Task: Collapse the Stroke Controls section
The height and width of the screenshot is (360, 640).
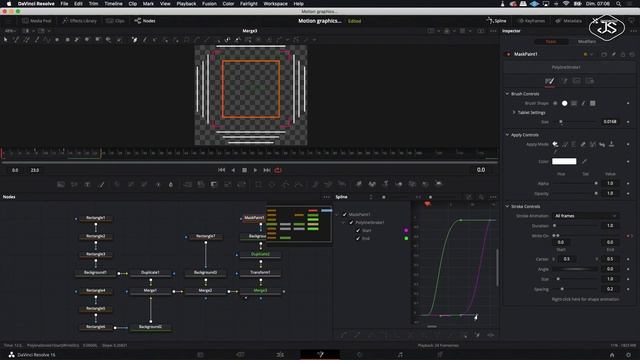Action: click(507, 207)
